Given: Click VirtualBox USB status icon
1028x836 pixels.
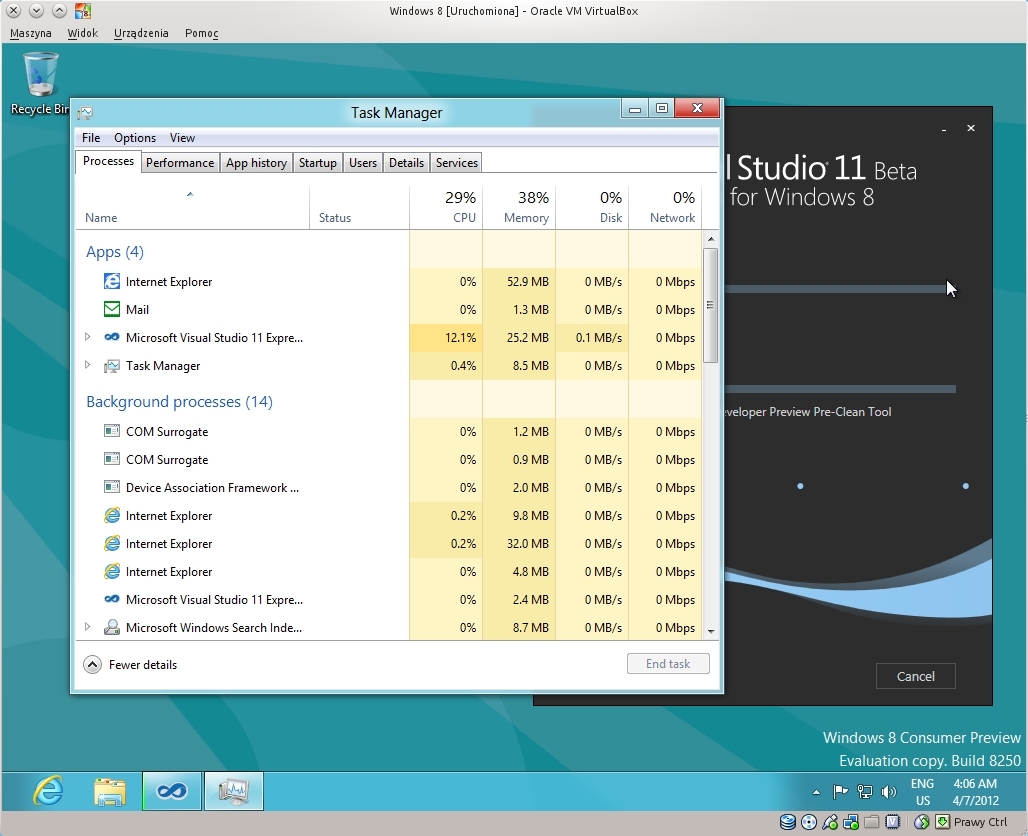Looking at the screenshot, I should click(830, 822).
